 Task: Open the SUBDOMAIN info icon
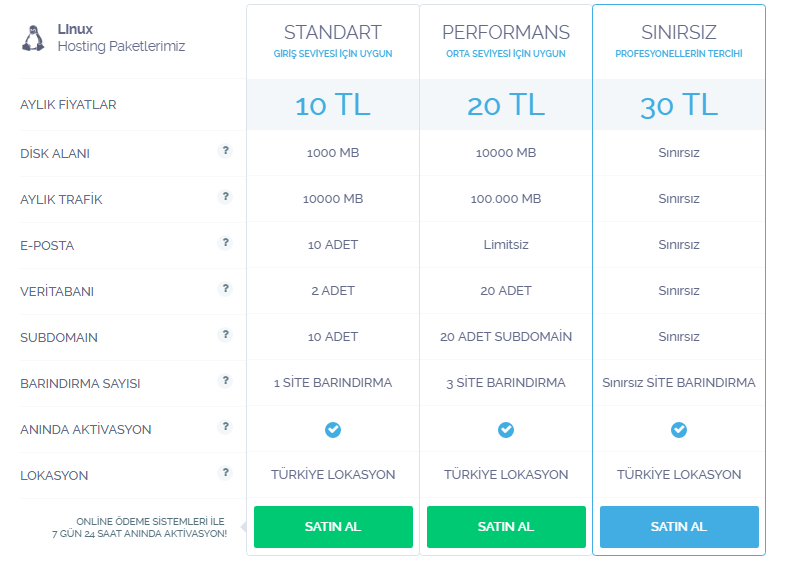pos(225,334)
